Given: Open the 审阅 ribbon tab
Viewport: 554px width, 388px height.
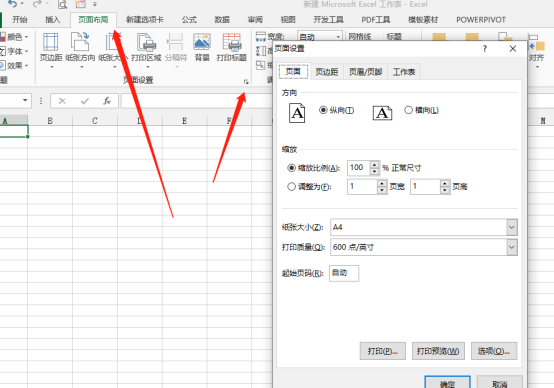Looking at the screenshot, I should click(255, 20).
